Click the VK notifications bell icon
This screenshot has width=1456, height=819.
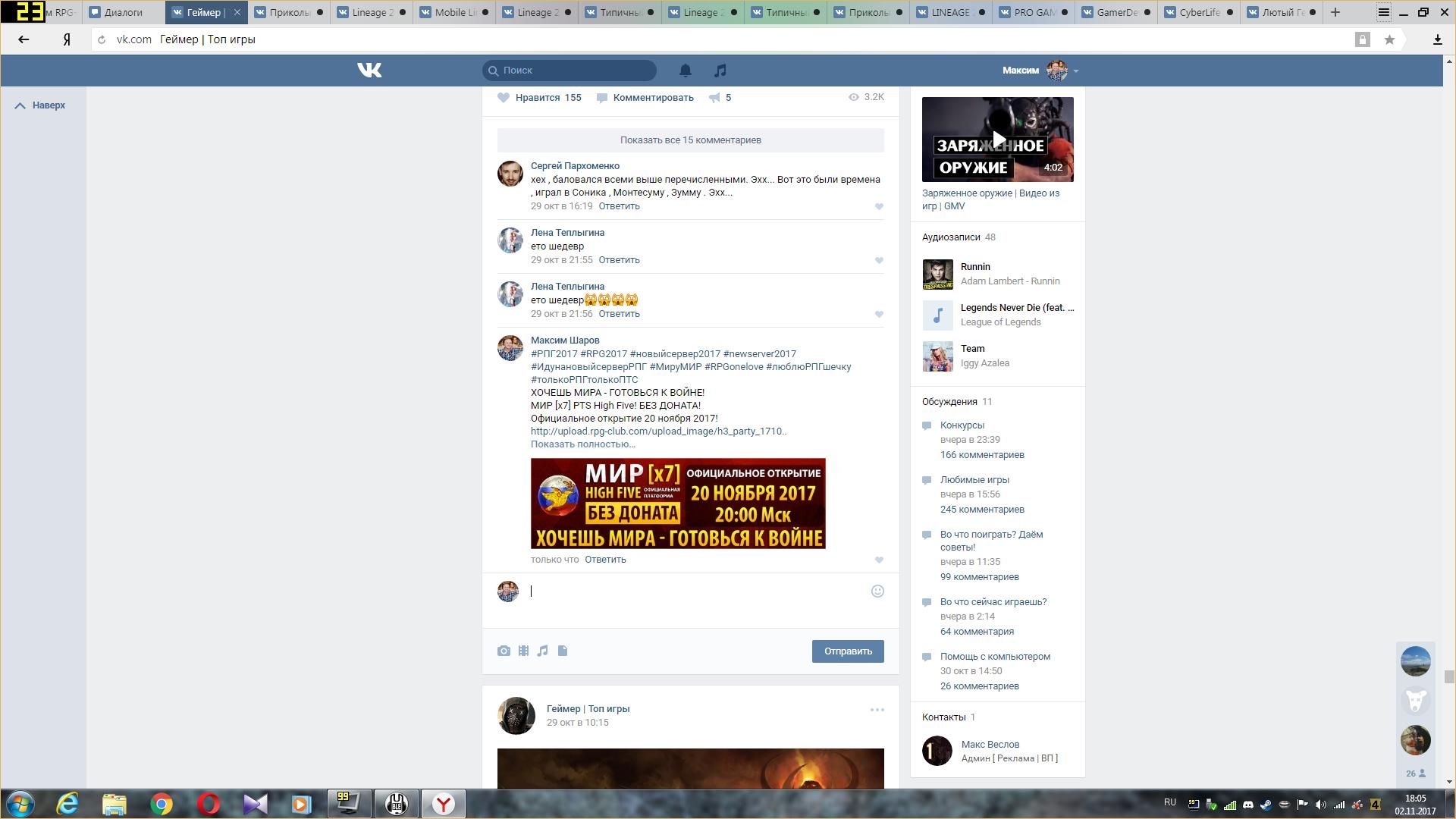point(685,71)
